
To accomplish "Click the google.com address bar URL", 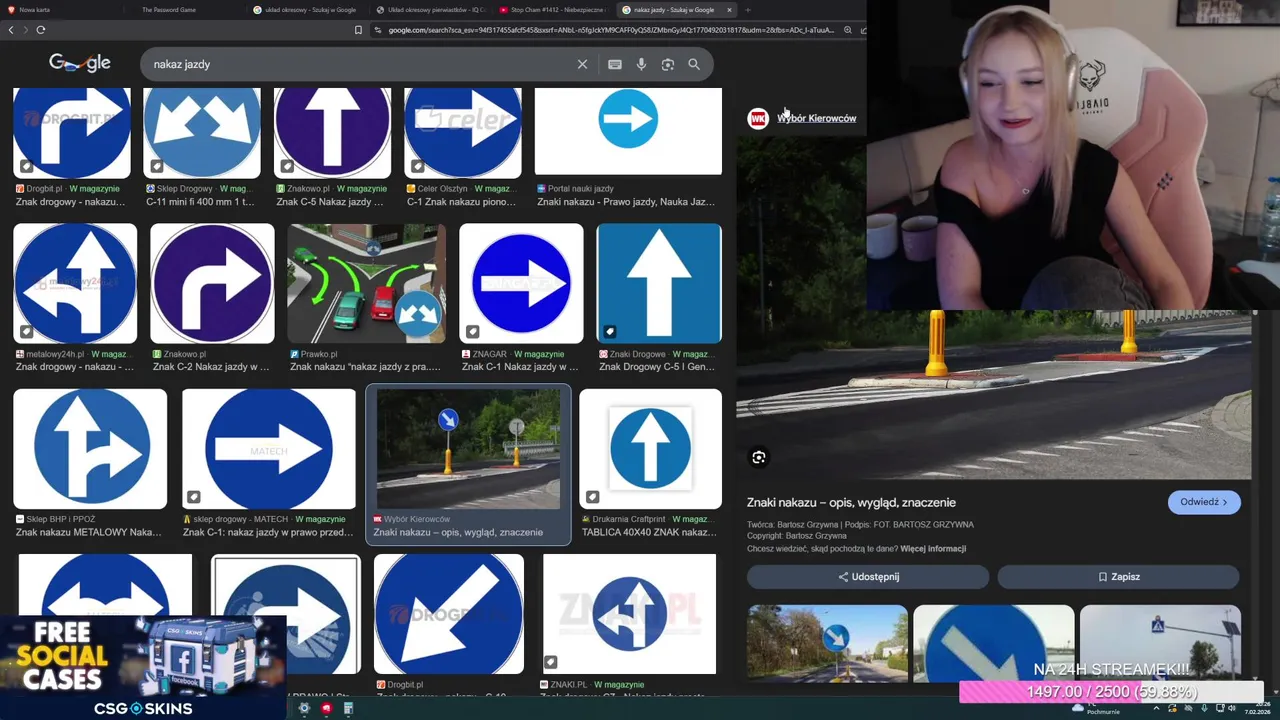I will tap(610, 30).
